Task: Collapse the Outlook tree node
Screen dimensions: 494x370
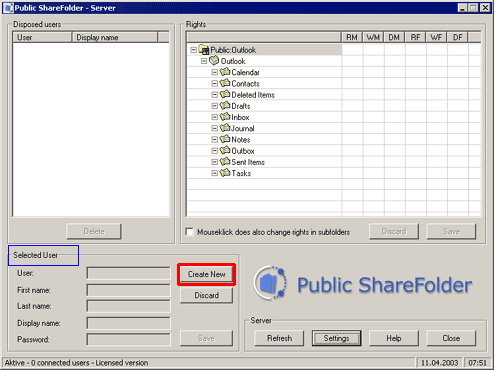Action: (204, 61)
